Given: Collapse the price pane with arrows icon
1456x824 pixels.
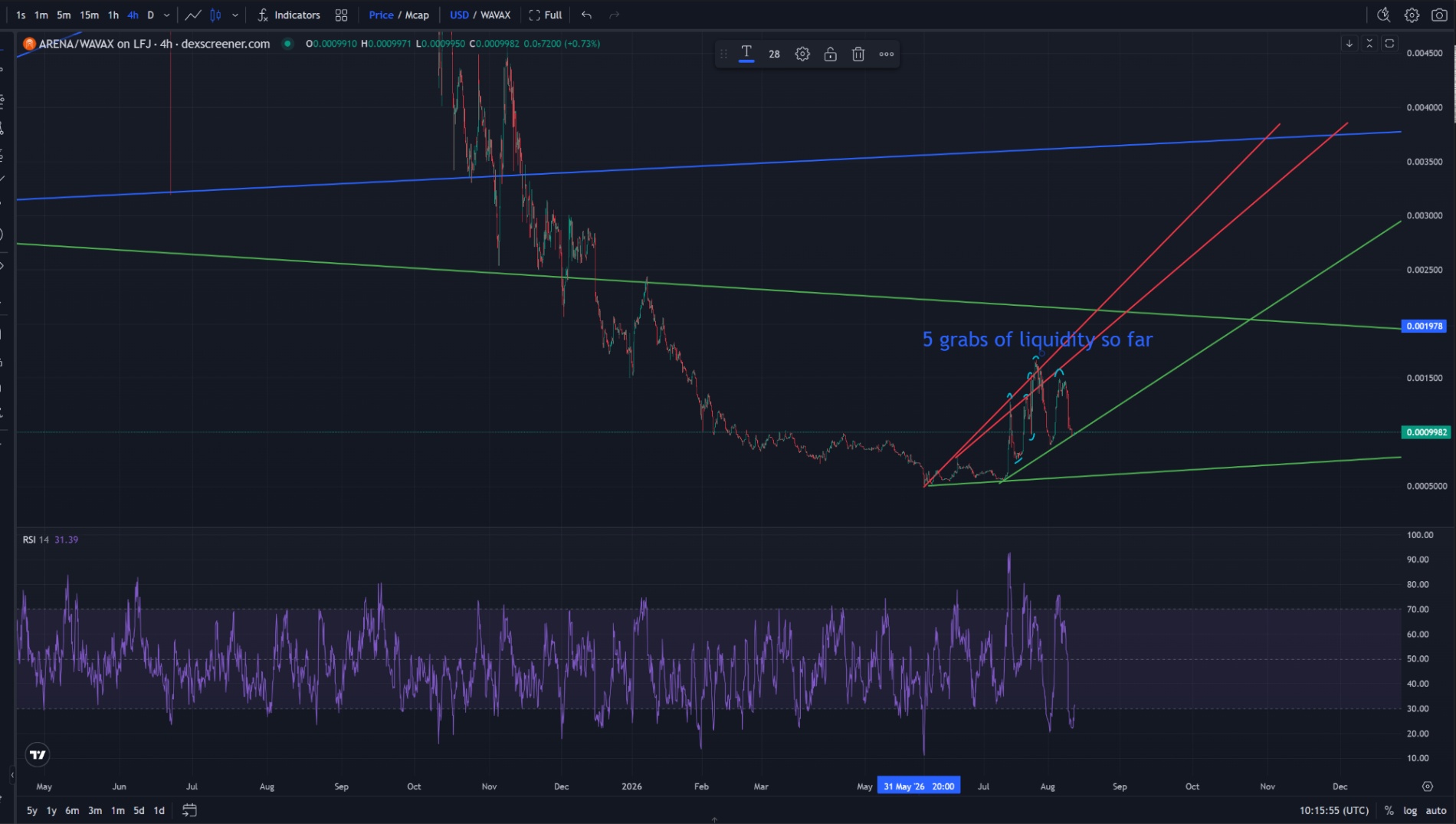Looking at the screenshot, I should (1369, 44).
